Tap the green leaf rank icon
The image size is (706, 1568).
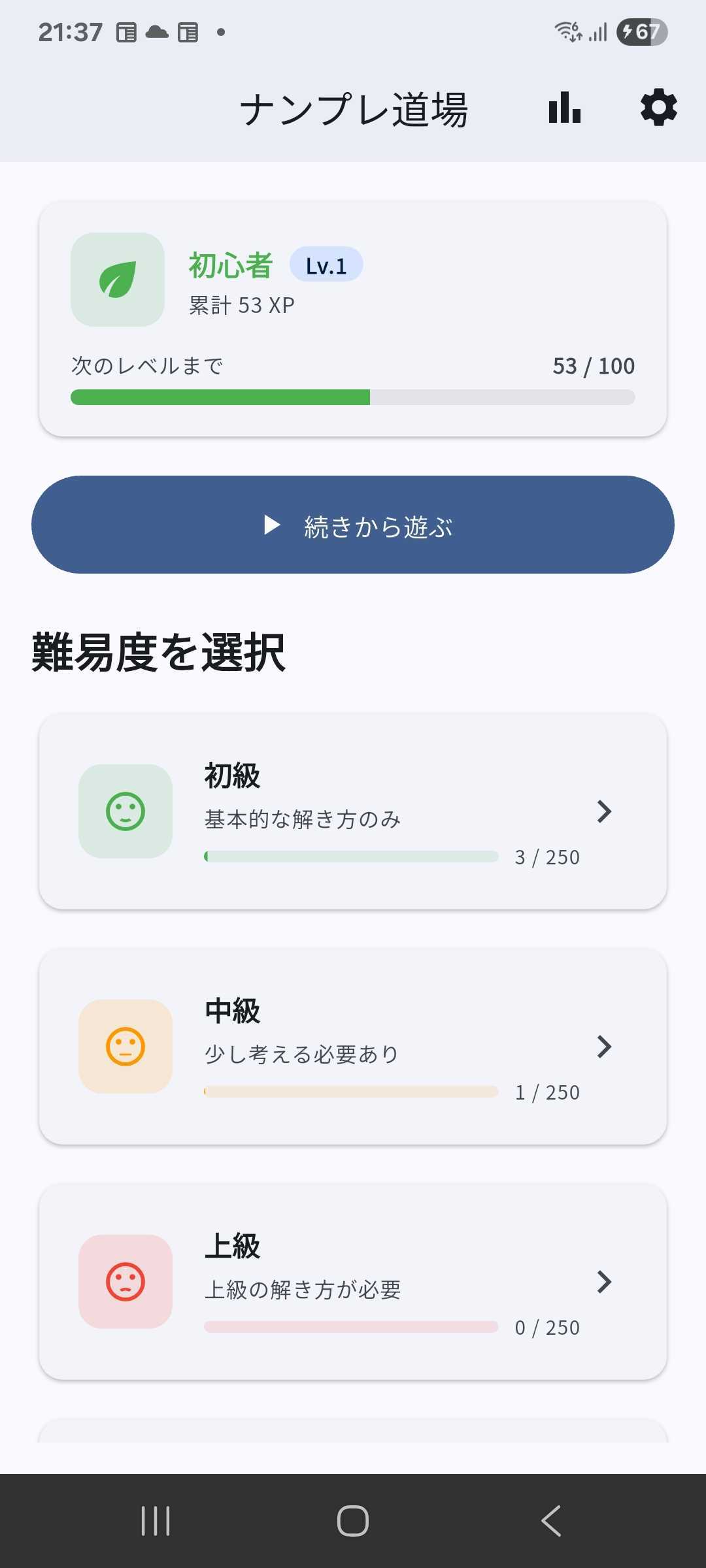(118, 280)
